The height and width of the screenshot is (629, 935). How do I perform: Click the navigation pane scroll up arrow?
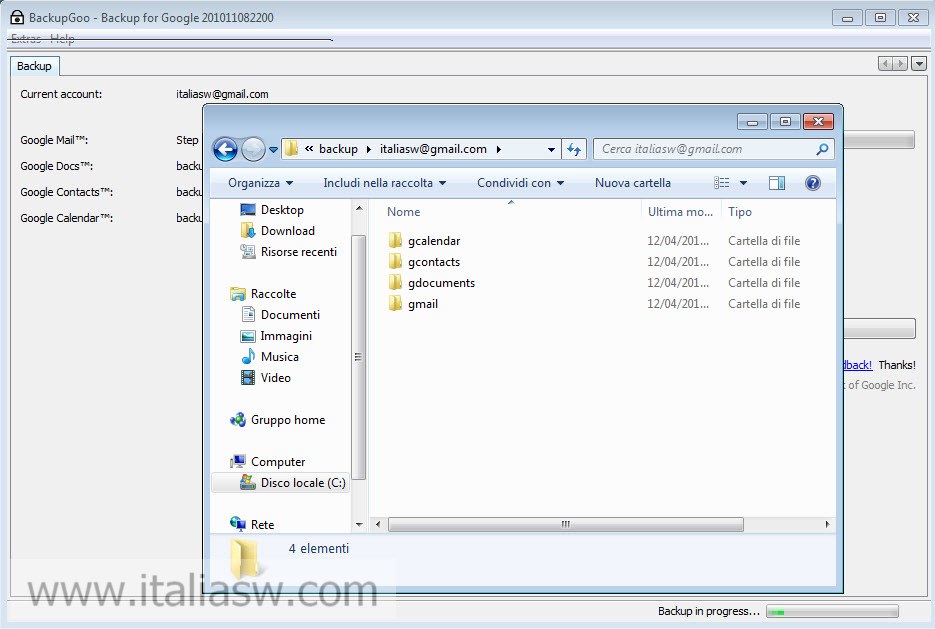[358, 209]
